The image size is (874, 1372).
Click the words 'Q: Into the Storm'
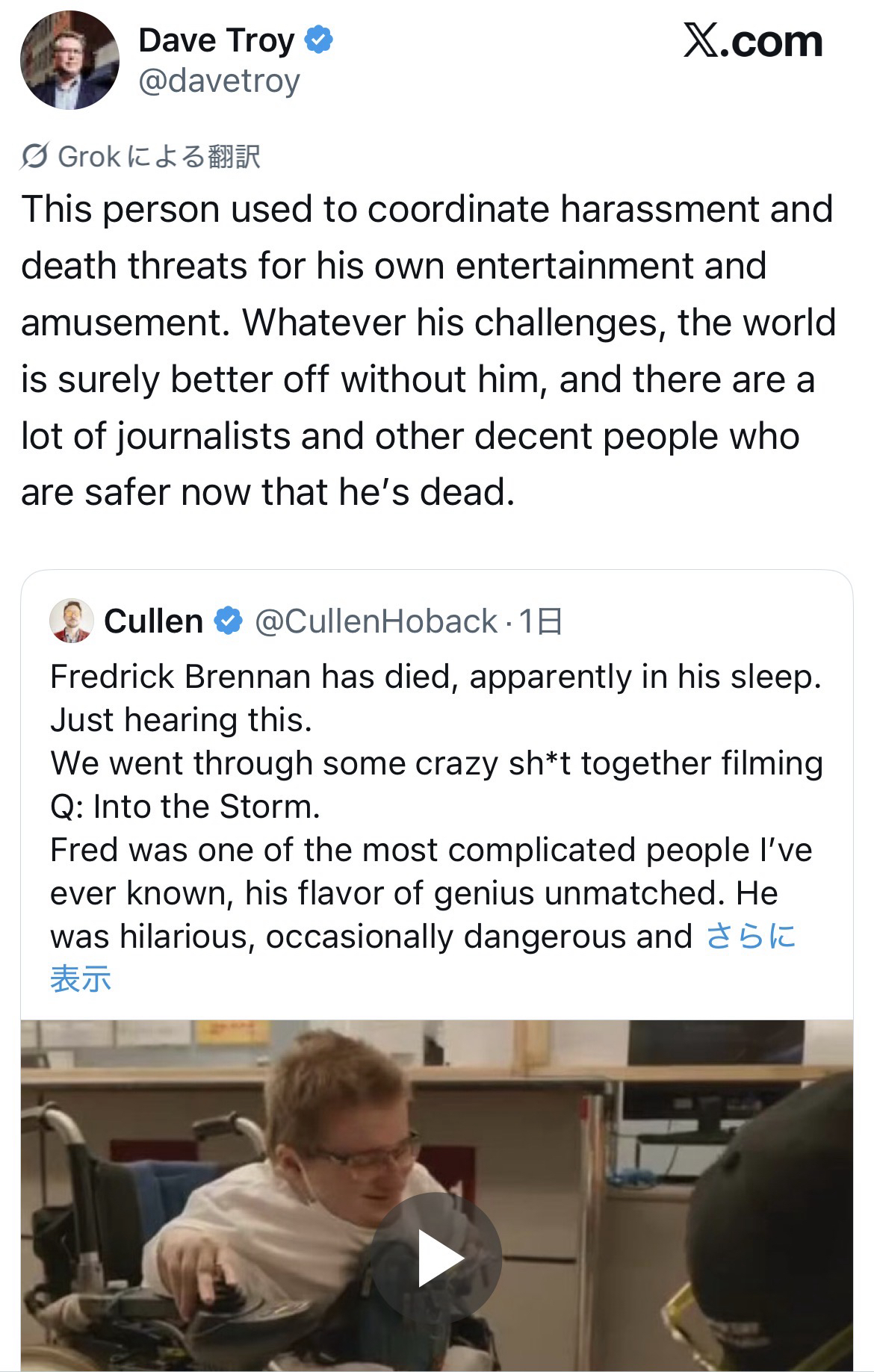tap(185, 807)
